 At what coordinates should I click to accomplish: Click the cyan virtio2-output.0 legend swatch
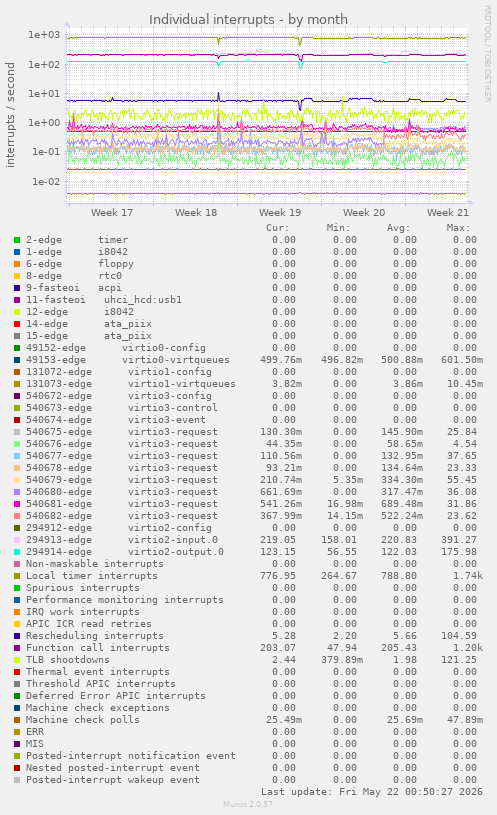pyautogui.click(x=17, y=552)
